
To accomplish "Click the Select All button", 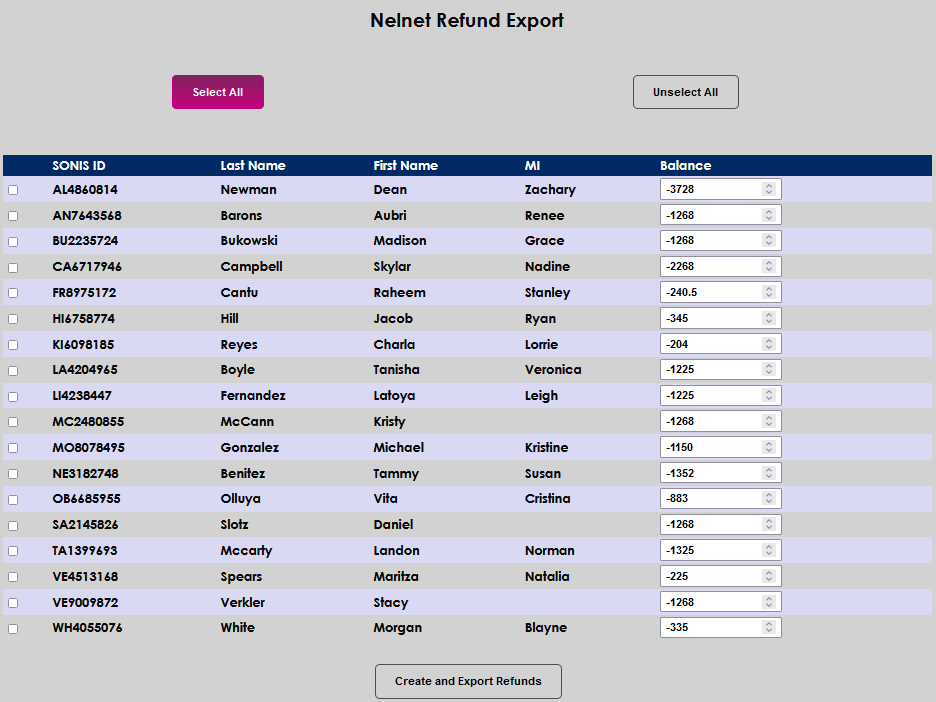I will tap(217, 91).
